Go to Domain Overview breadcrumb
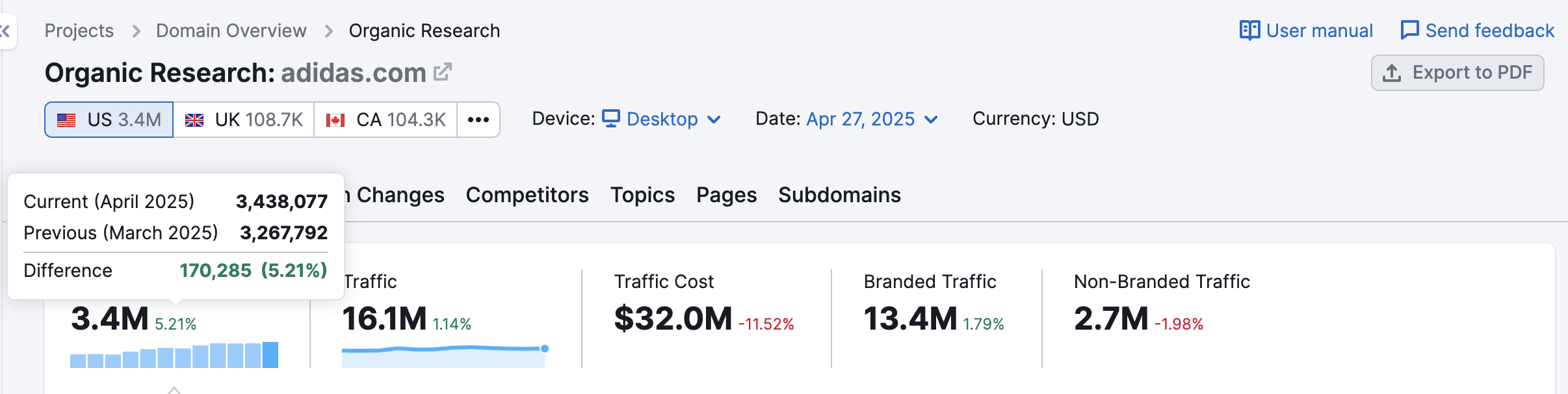Image resolution: width=1568 pixels, height=394 pixels. pos(231,31)
